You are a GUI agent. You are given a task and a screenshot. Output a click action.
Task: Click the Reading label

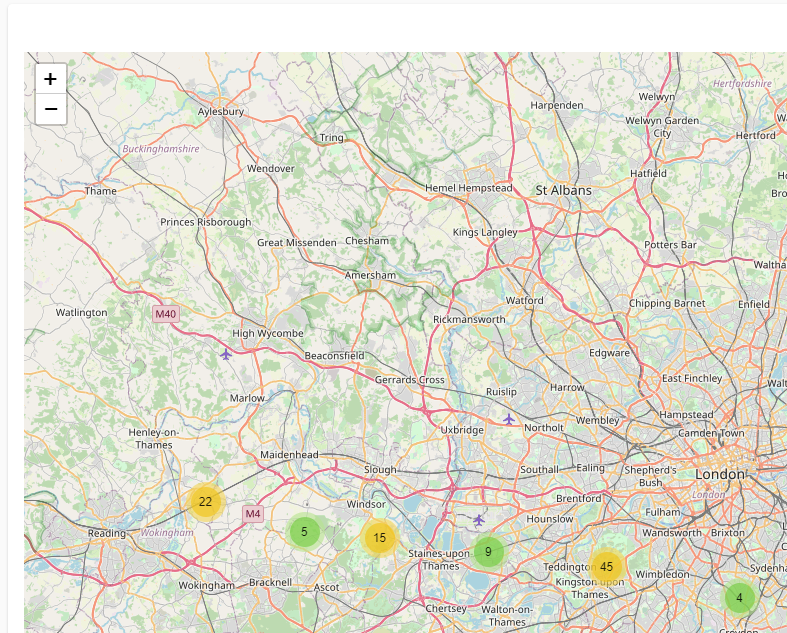pyautogui.click(x=106, y=533)
